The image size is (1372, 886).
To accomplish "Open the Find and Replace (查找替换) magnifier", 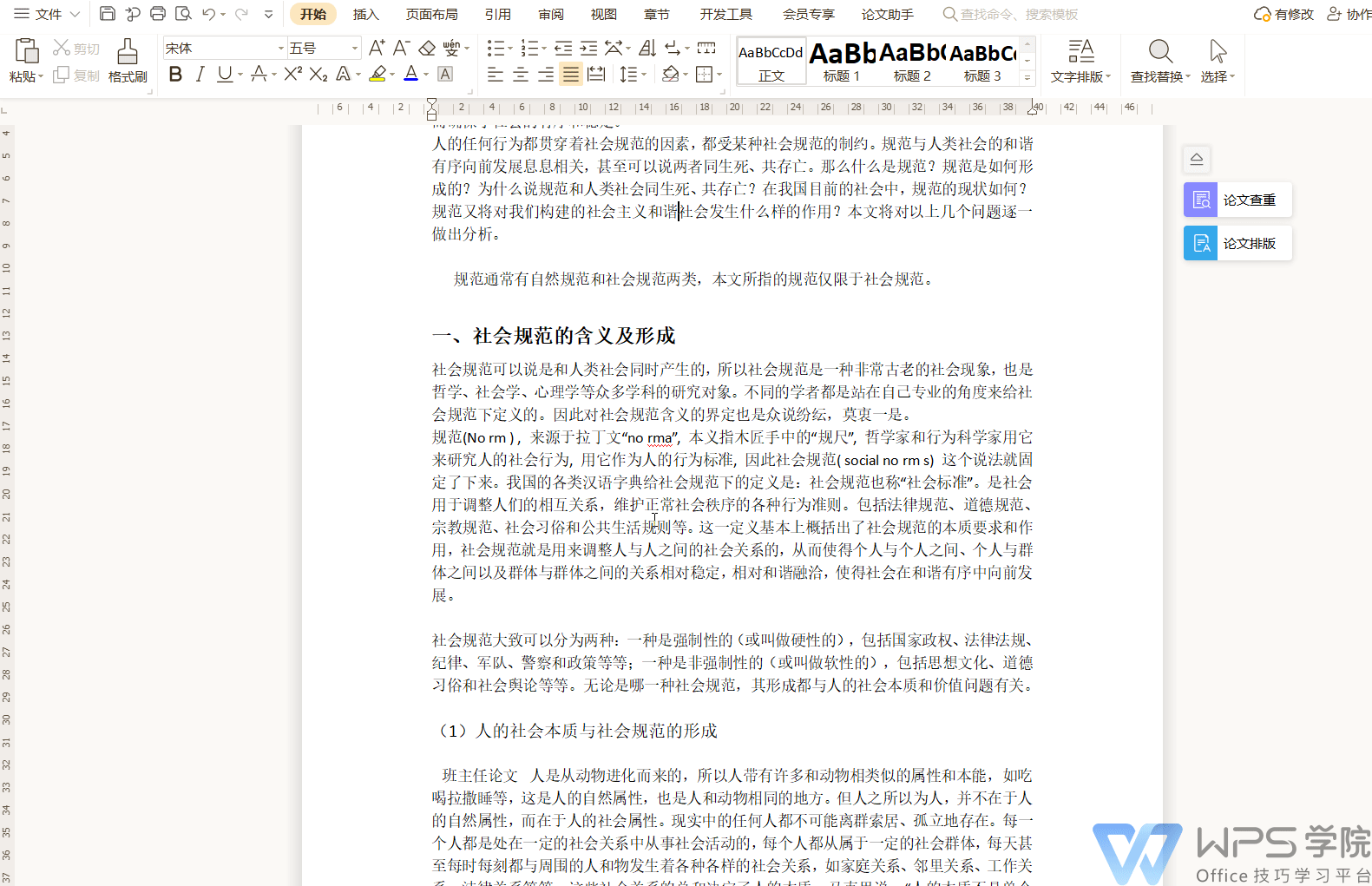I will tap(1160, 51).
